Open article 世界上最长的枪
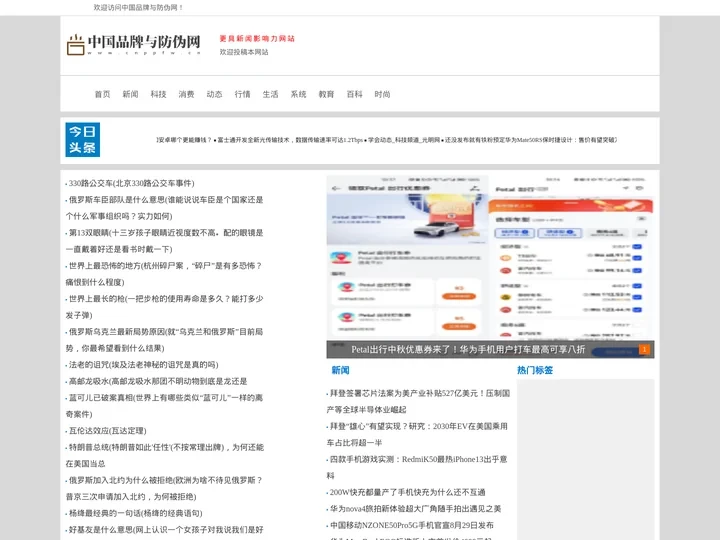720x540 pixels. pos(164,307)
